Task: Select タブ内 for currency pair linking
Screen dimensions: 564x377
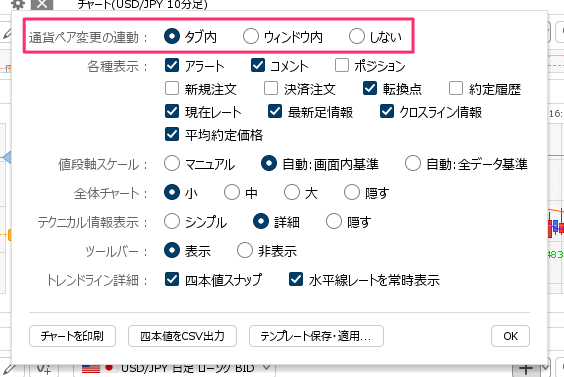Action: pos(172,36)
